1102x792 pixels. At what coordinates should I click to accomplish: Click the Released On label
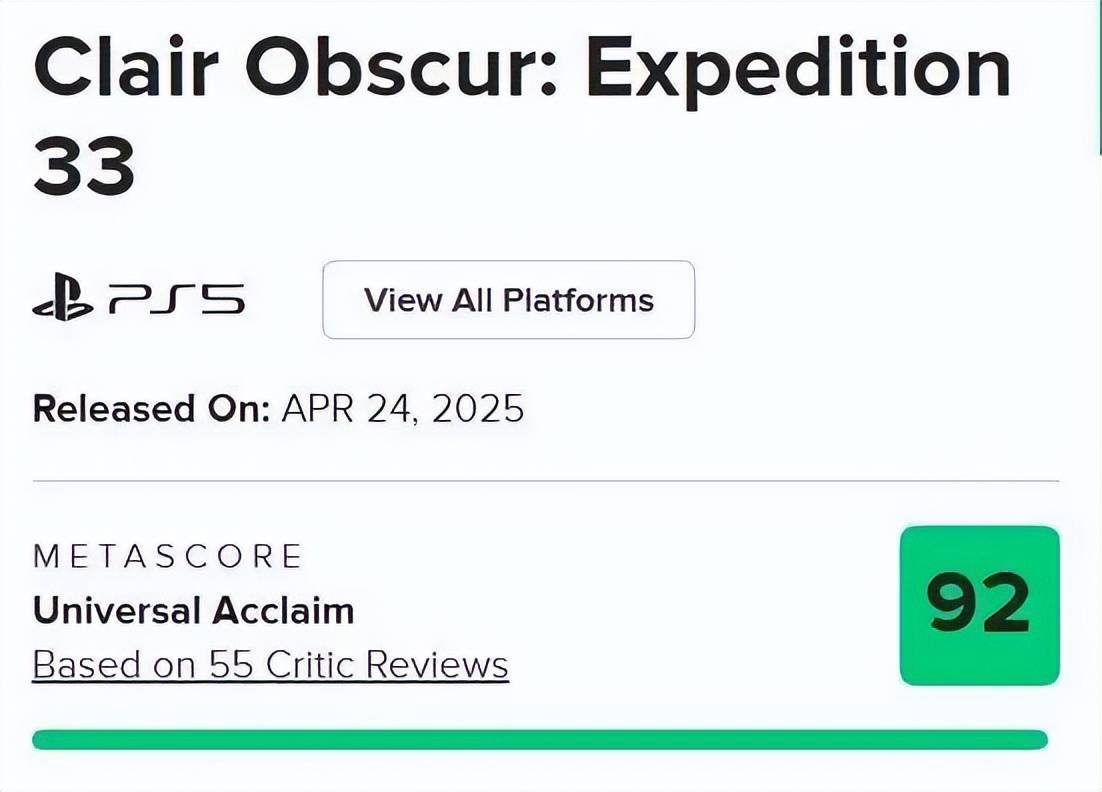[151, 408]
